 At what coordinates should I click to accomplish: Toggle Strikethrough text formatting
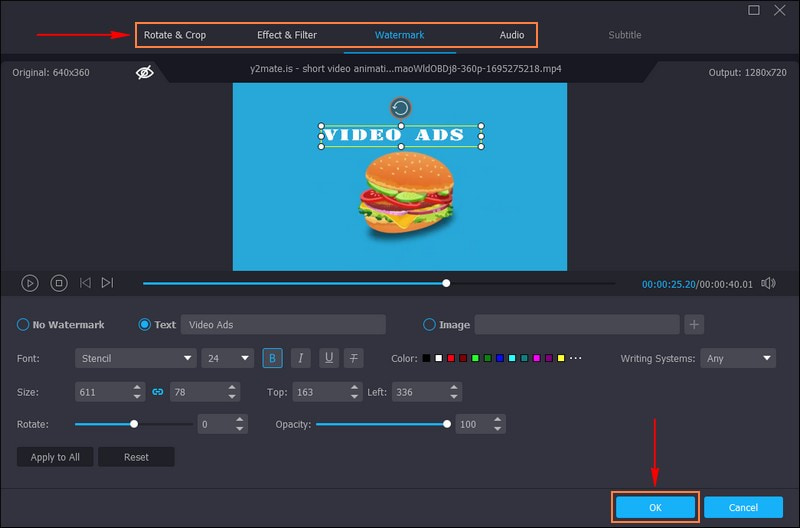click(x=355, y=358)
